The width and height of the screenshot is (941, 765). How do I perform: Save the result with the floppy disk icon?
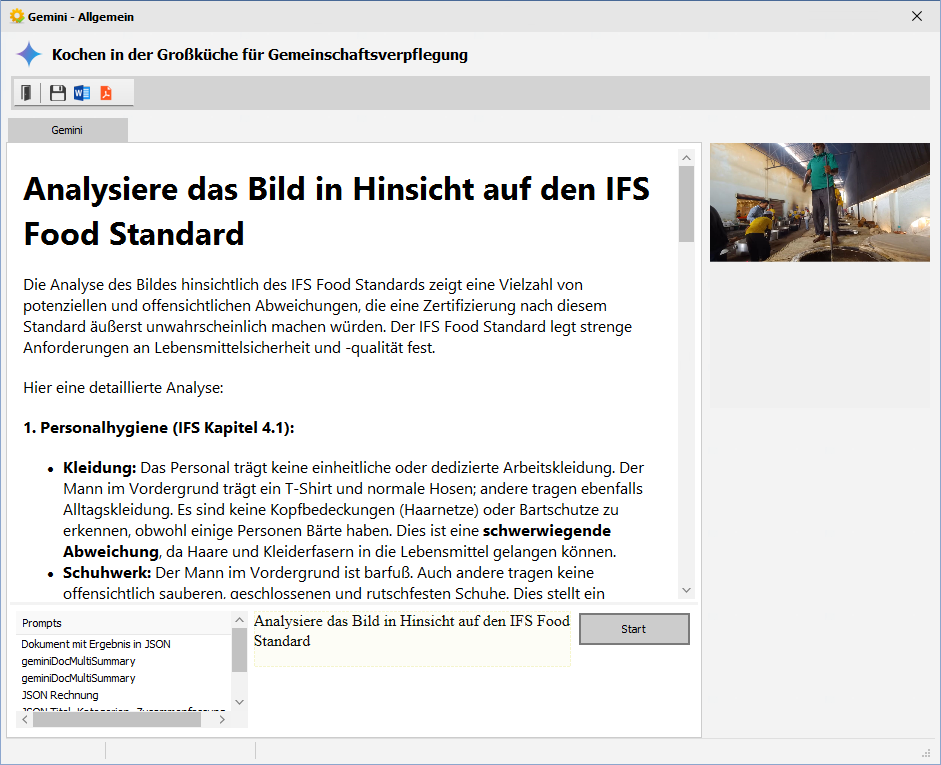58,93
